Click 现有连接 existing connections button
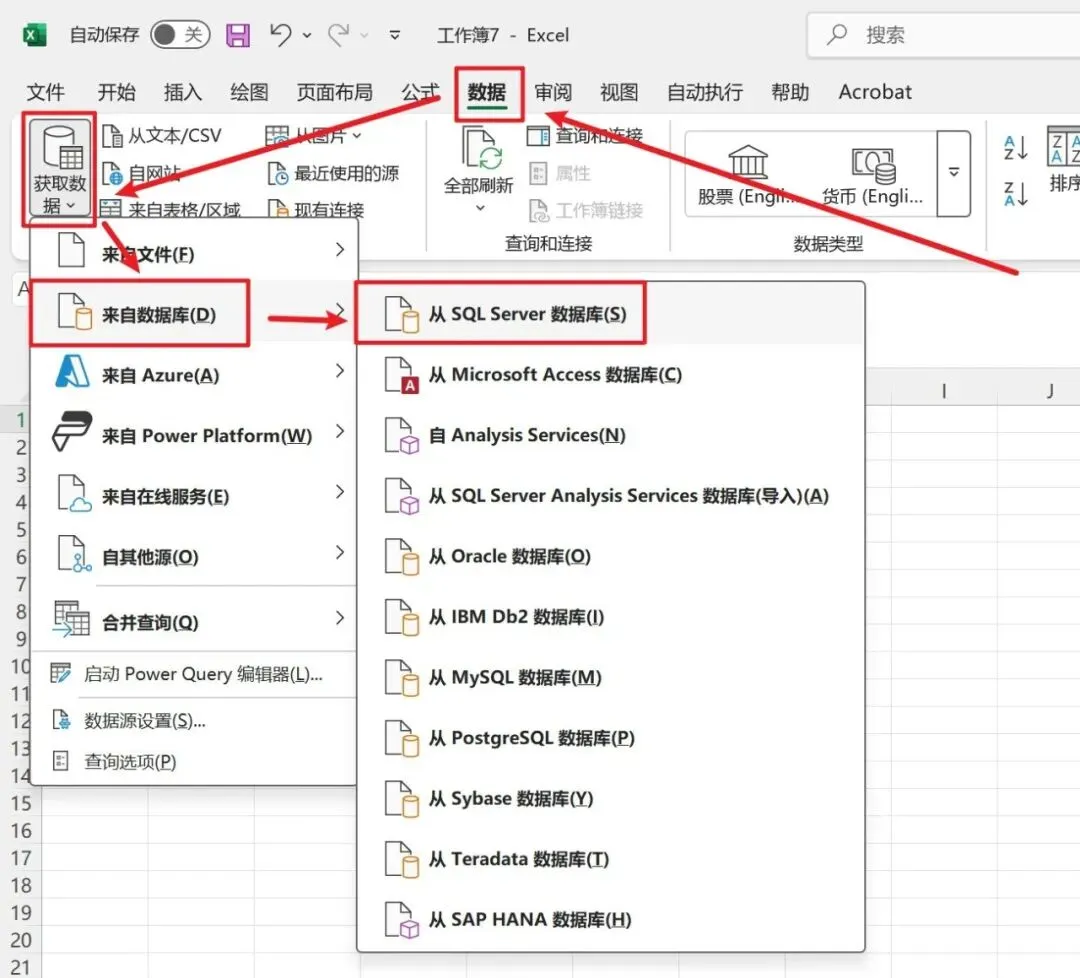Viewport: 1080px width, 978px height. (316, 209)
